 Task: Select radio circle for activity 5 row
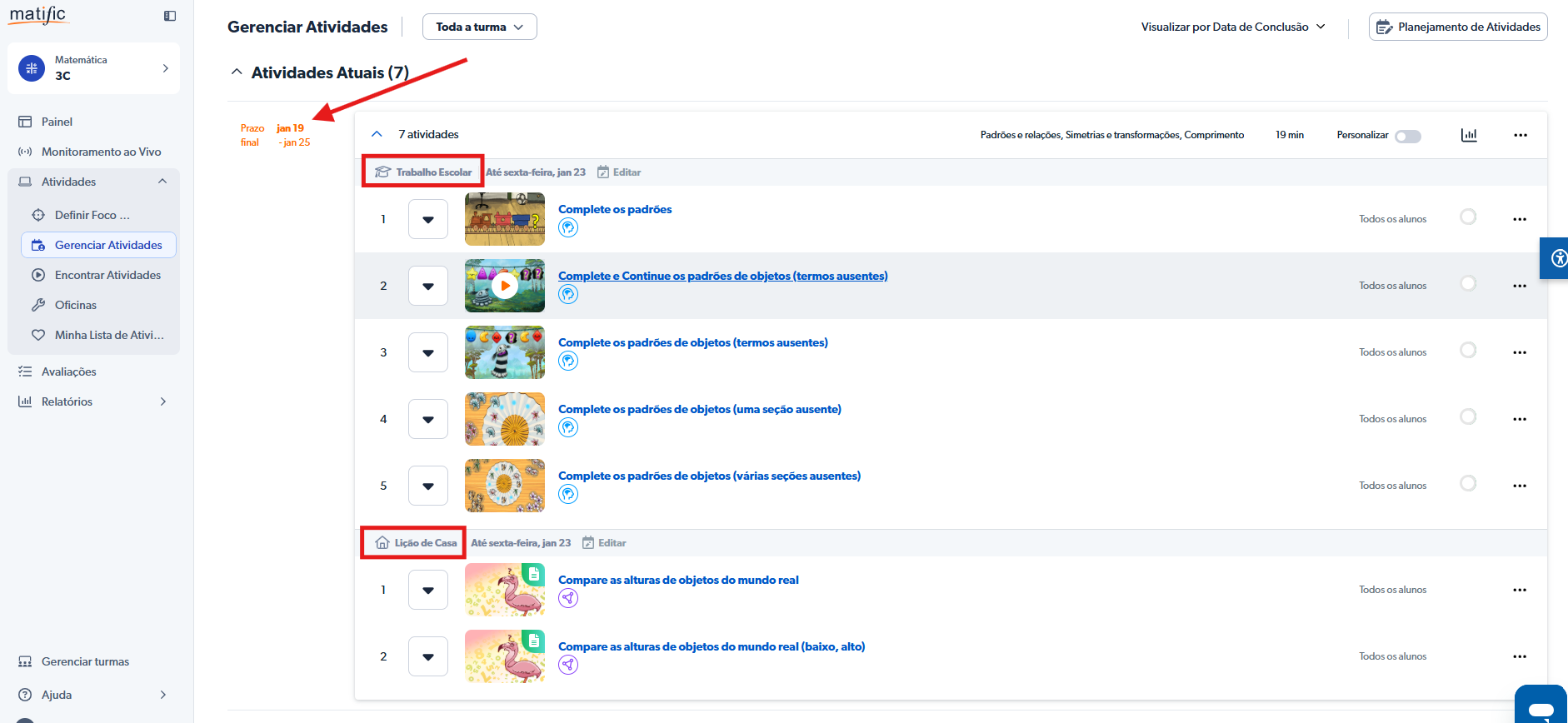(x=1468, y=484)
